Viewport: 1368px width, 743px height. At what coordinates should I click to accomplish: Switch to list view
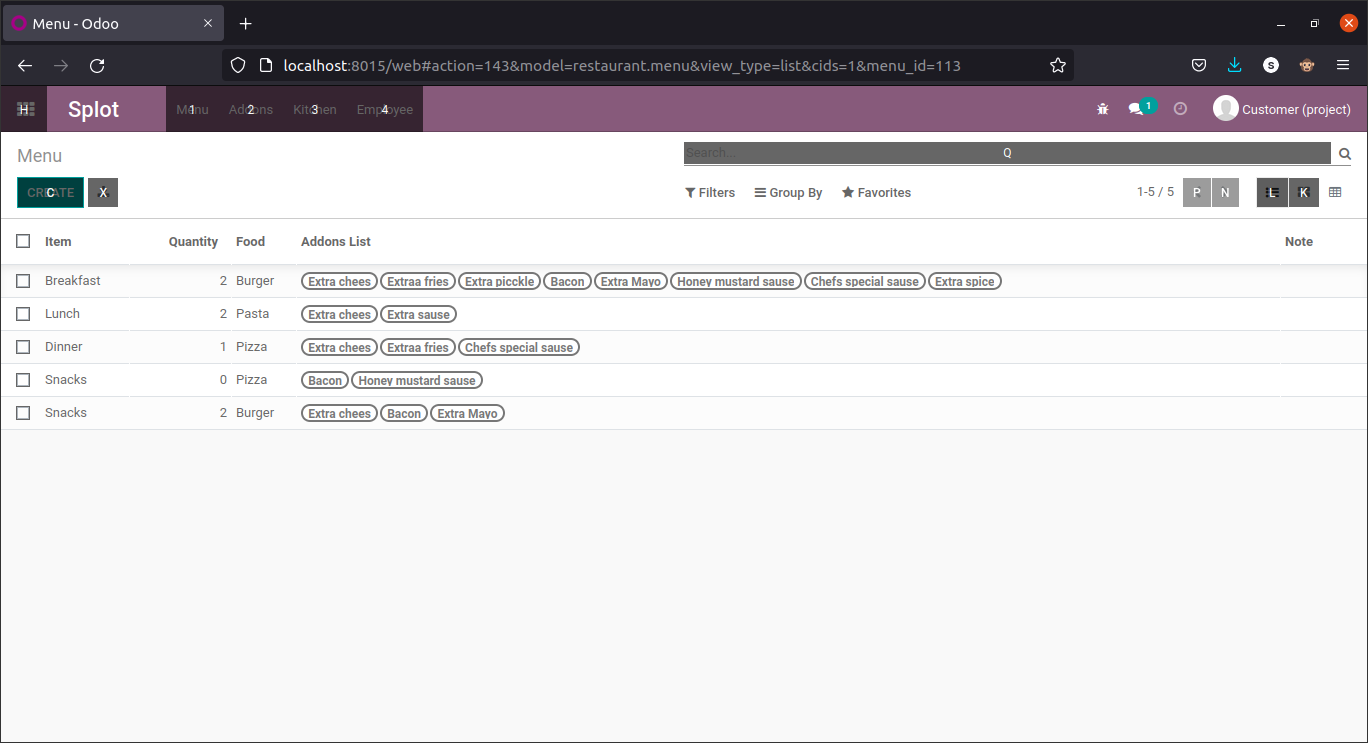[1272, 192]
